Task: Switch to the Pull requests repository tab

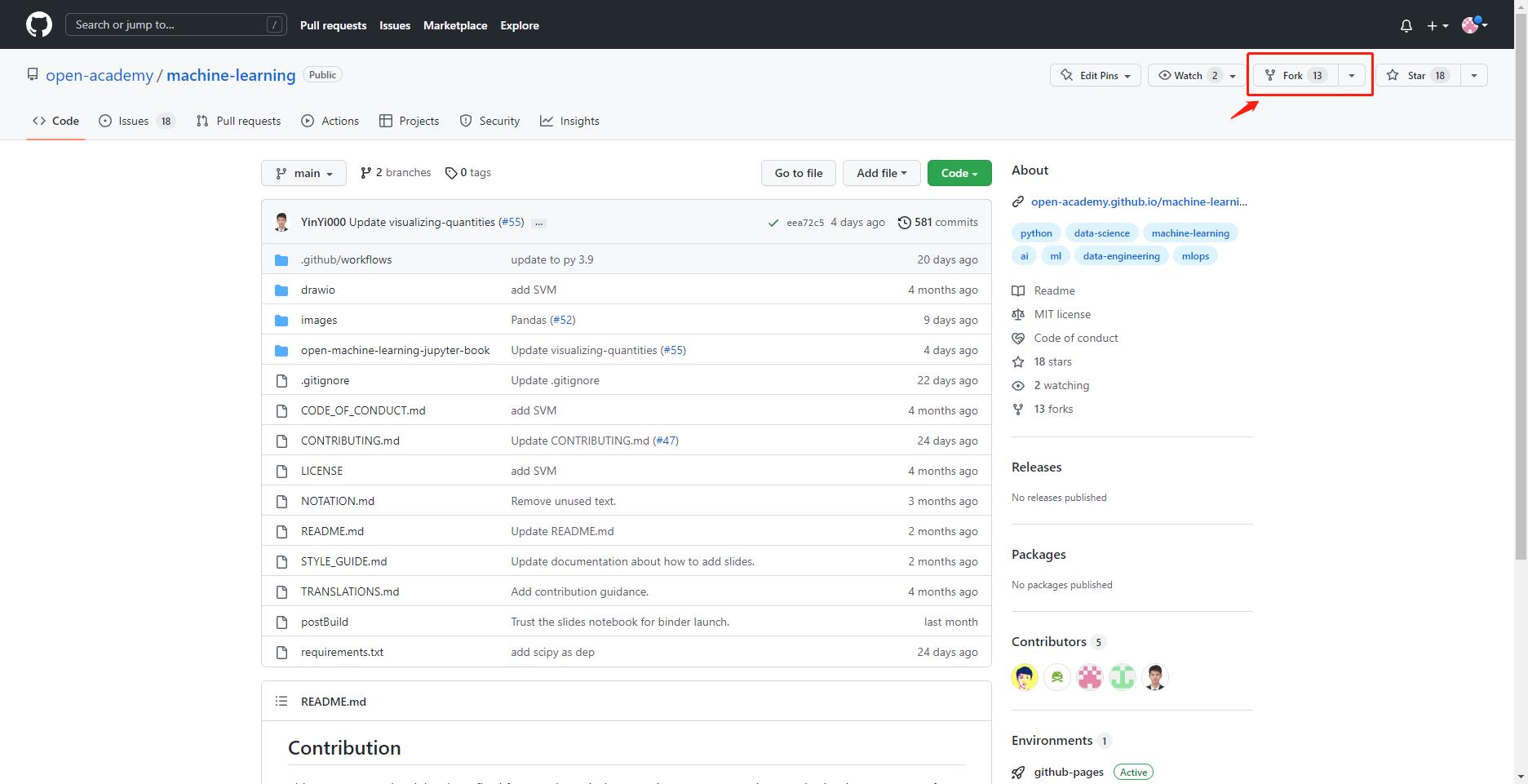Action: click(238, 121)
